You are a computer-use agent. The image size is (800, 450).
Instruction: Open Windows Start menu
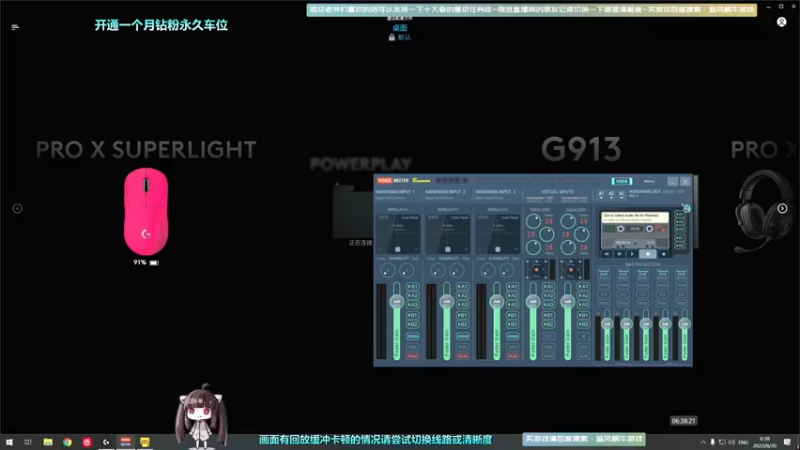9,442
